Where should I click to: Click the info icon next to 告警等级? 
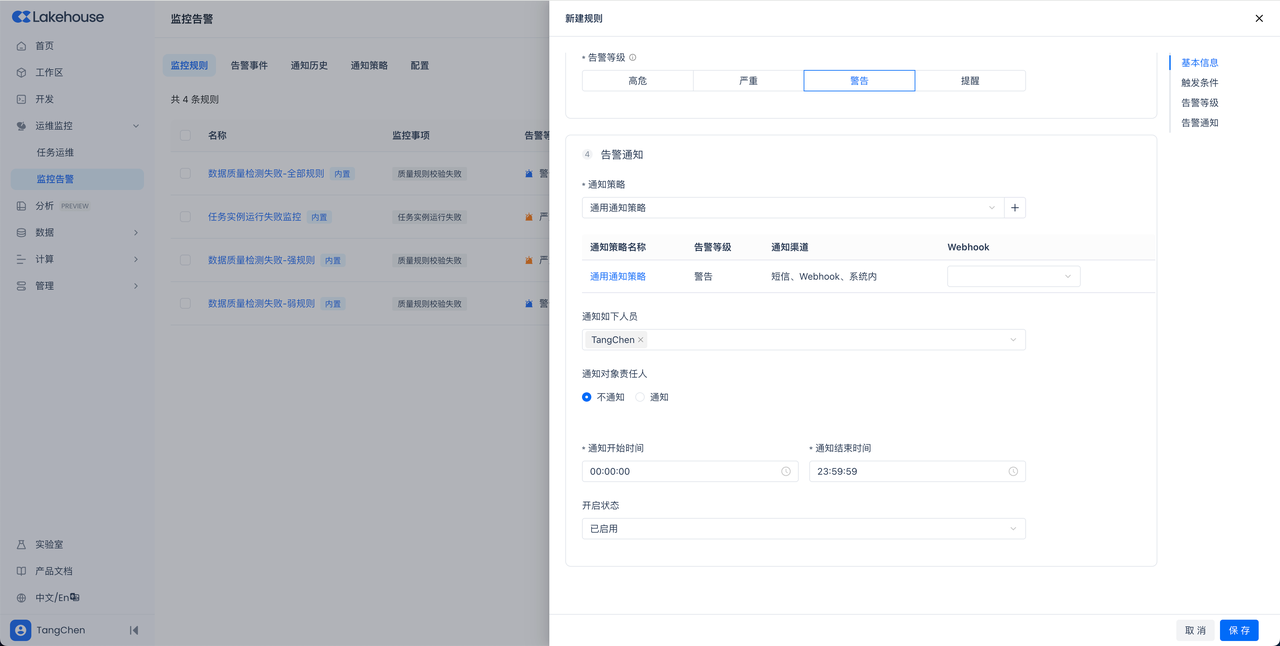coord(632,58)
